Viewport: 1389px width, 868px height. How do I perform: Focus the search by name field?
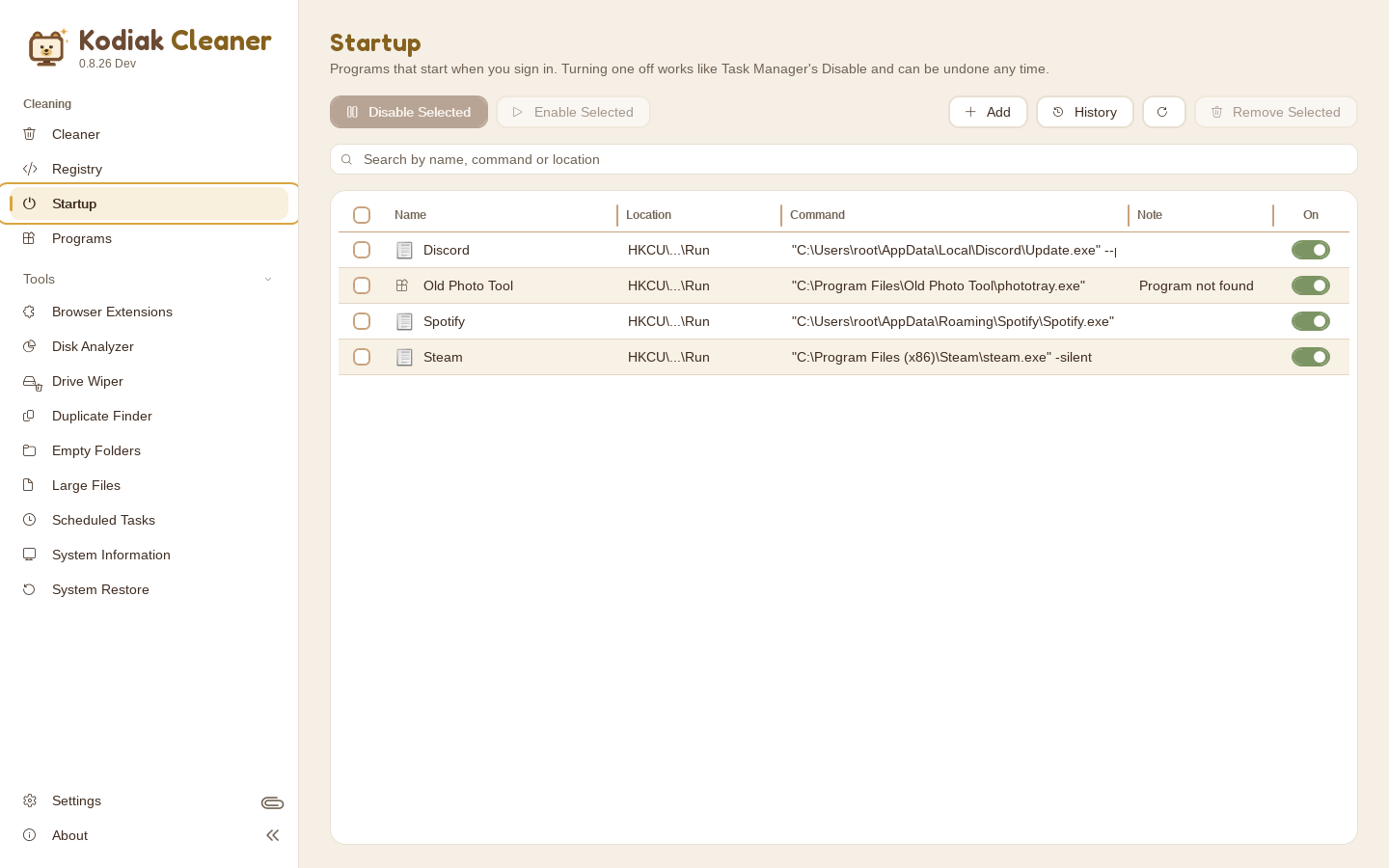pos(844,159)
